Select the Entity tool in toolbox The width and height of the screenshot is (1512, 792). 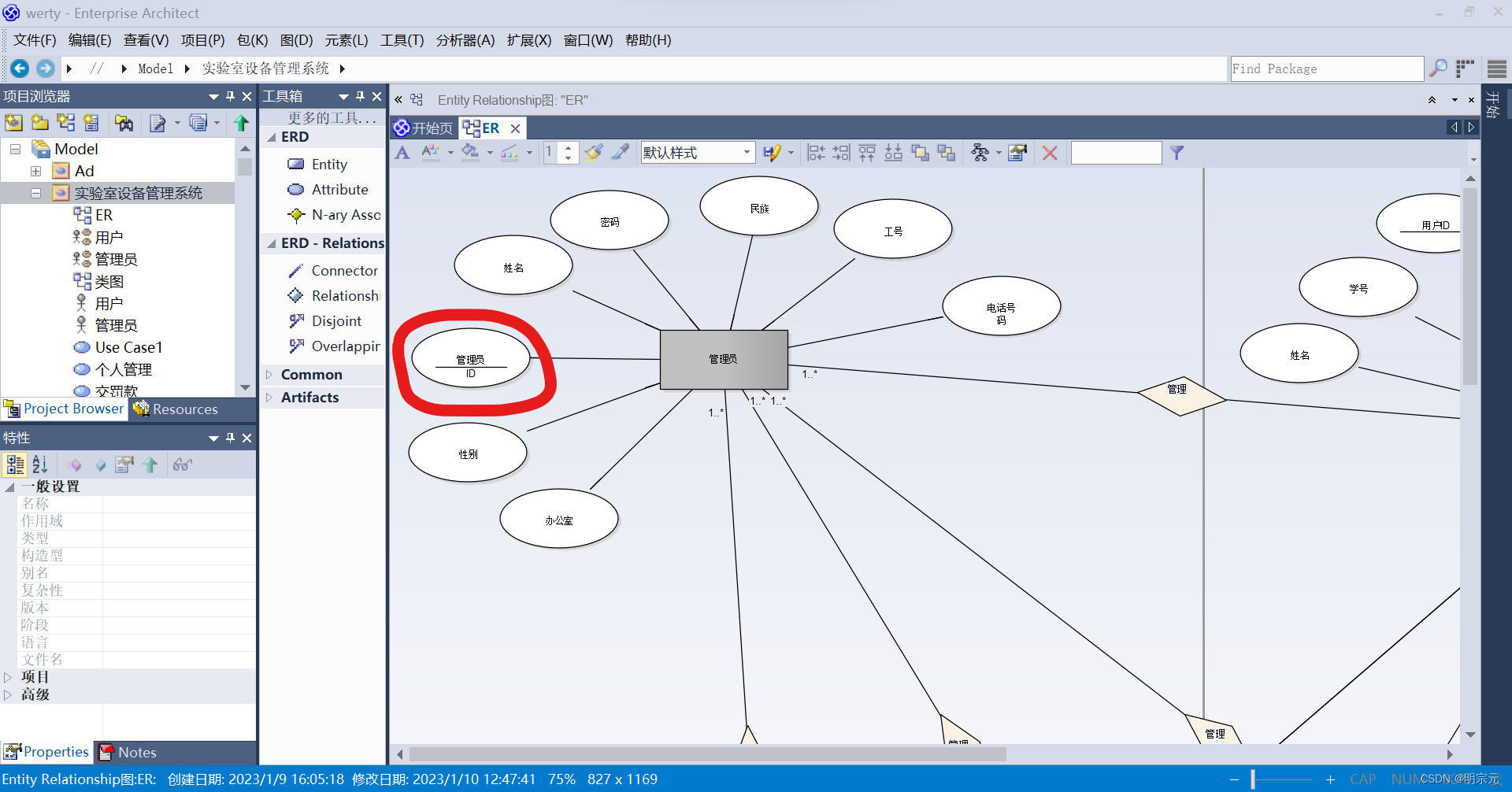point(329,165)
